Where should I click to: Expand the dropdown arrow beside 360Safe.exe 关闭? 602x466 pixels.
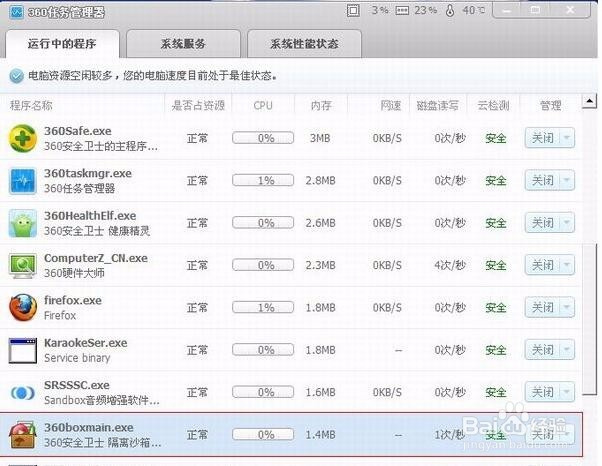pos(567,138)
